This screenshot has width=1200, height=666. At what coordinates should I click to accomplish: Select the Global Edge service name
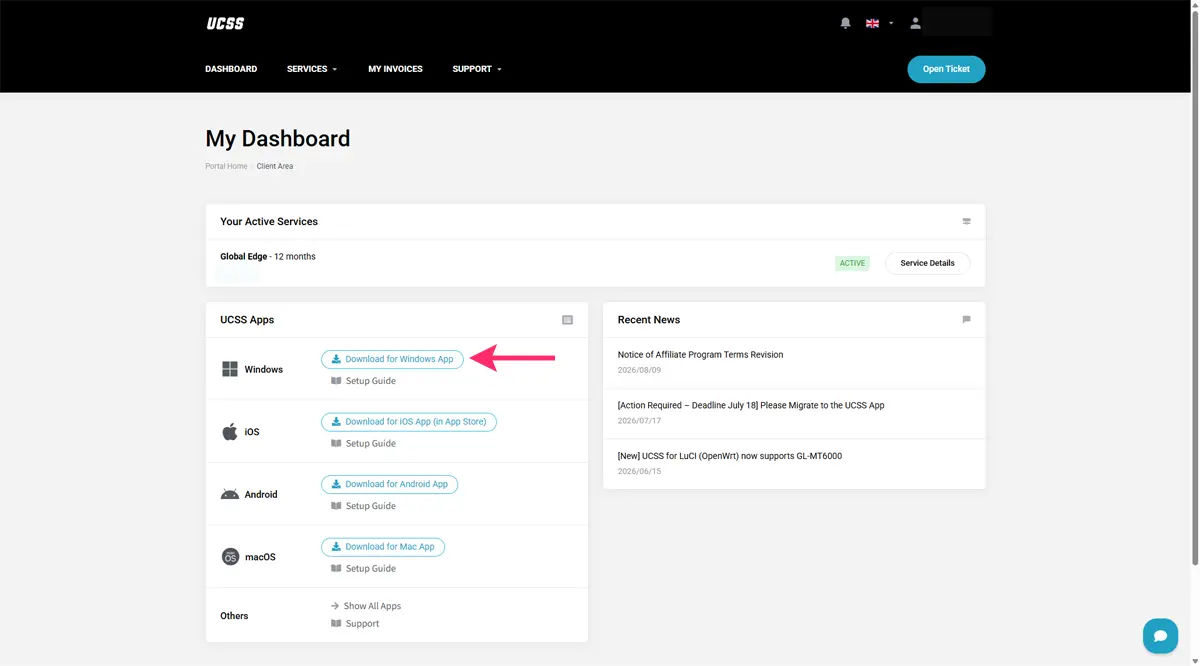tap(244, 257)
